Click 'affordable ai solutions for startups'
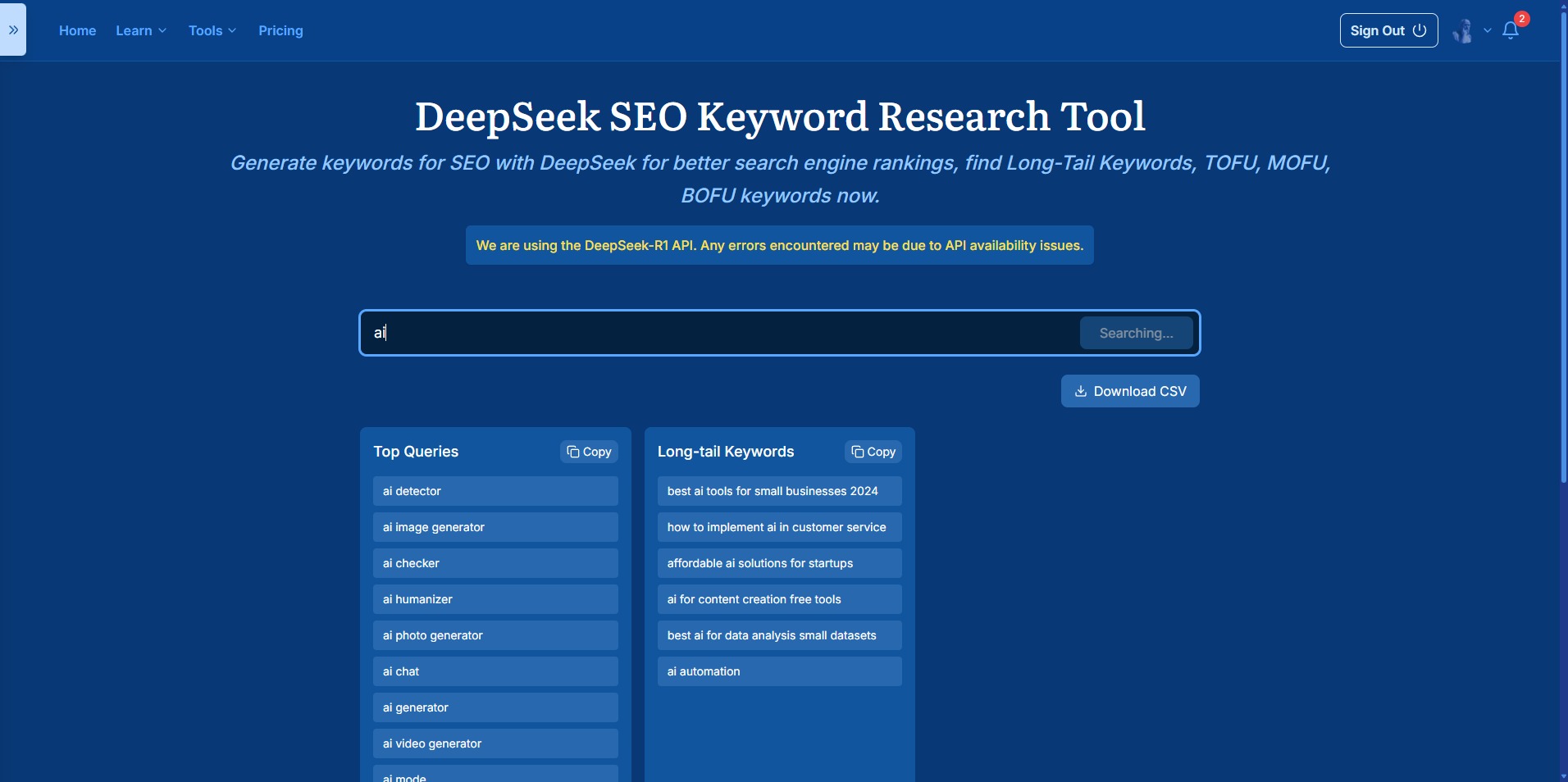The image size is (1568, 782). 780,563
